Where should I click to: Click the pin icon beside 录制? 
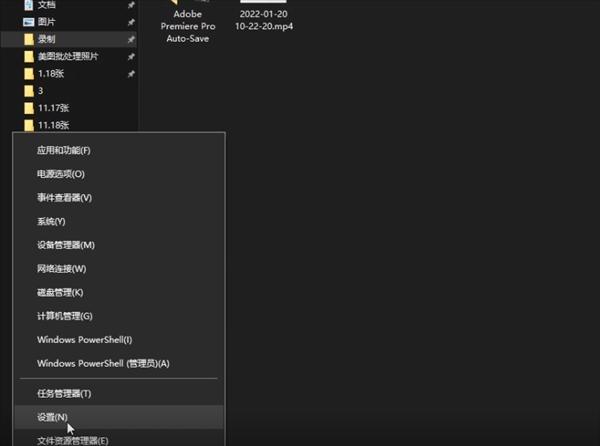[x=131, y=39]
